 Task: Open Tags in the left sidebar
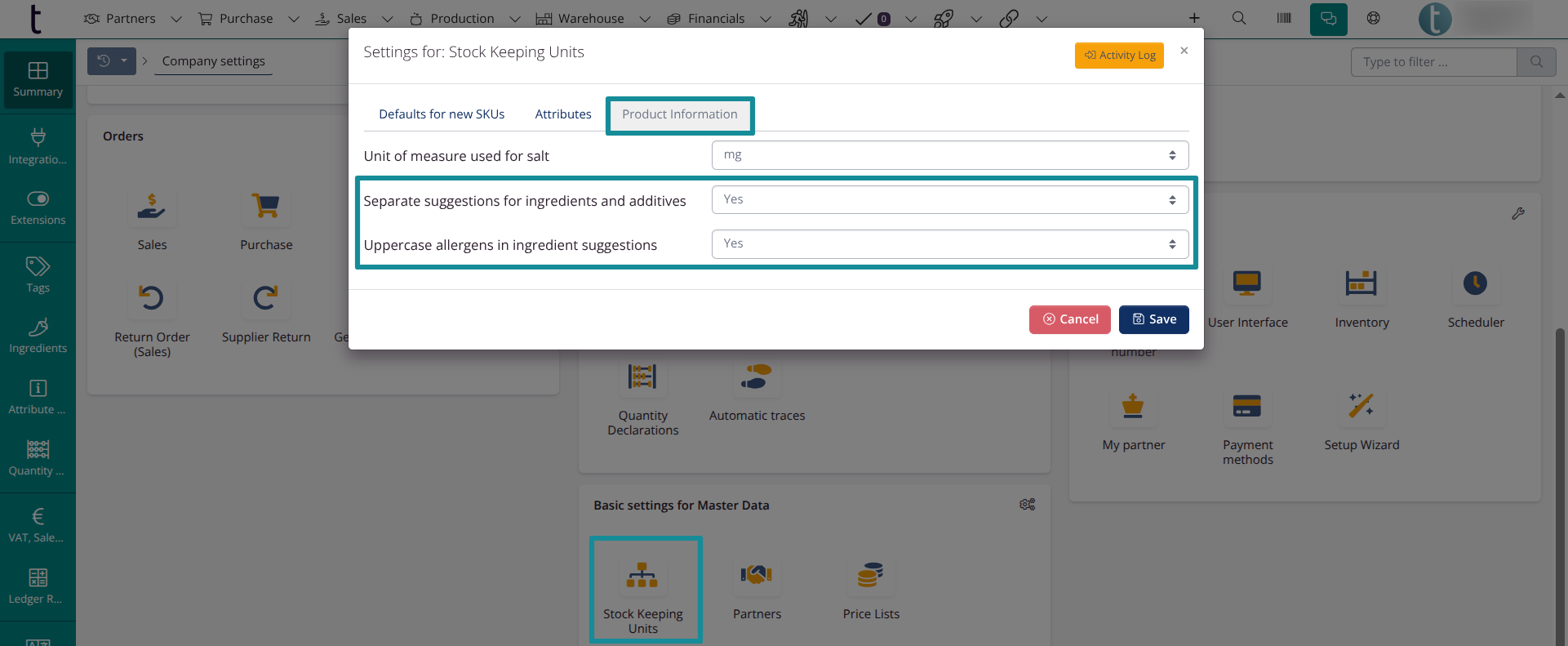[x=38, y=275]
